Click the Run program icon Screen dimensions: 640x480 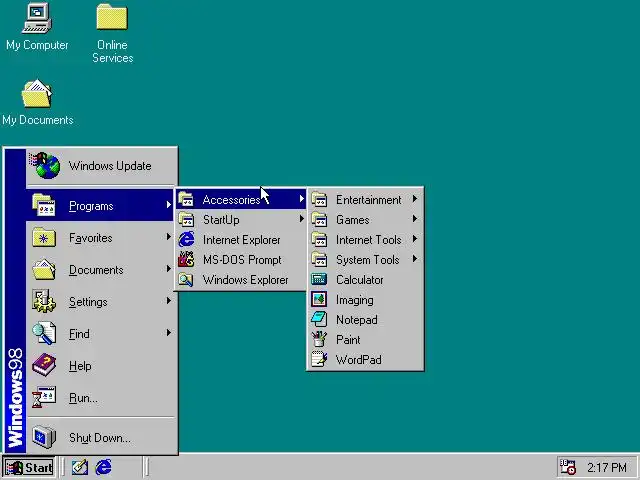click(x=44, y=397)
